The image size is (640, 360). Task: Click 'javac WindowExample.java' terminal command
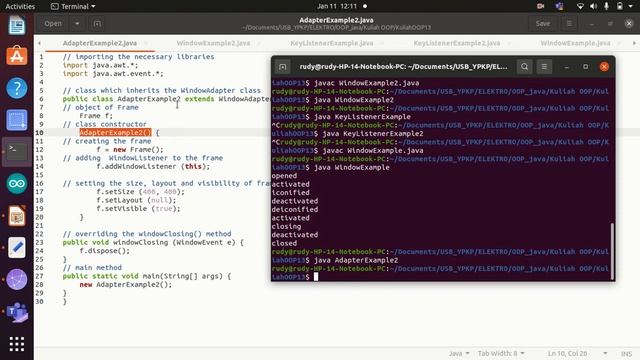pyautogui.click(x=373, y=150)
